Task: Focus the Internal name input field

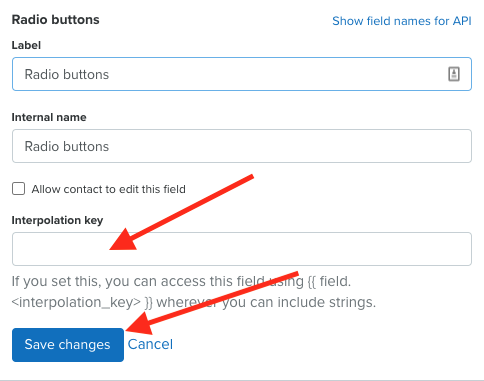Action: tap(242, 146)
